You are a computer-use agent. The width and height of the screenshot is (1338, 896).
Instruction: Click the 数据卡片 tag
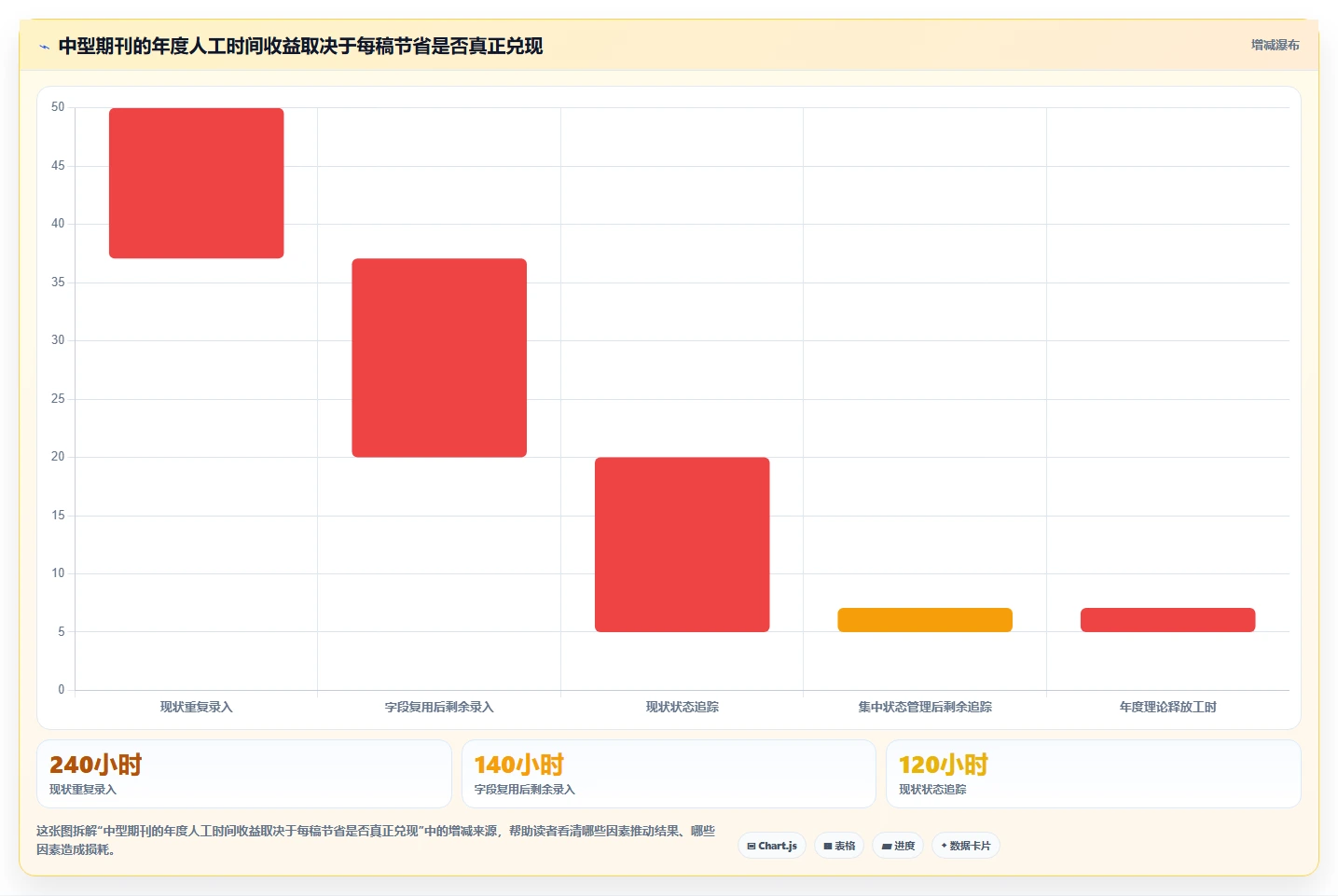966,846
